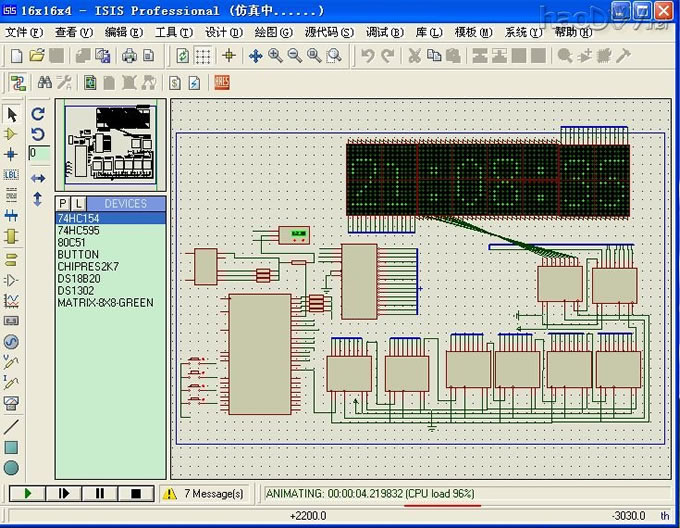Click the zoom in magnifier icon
This screenshot has height=528, width=680.
point(275,56)
